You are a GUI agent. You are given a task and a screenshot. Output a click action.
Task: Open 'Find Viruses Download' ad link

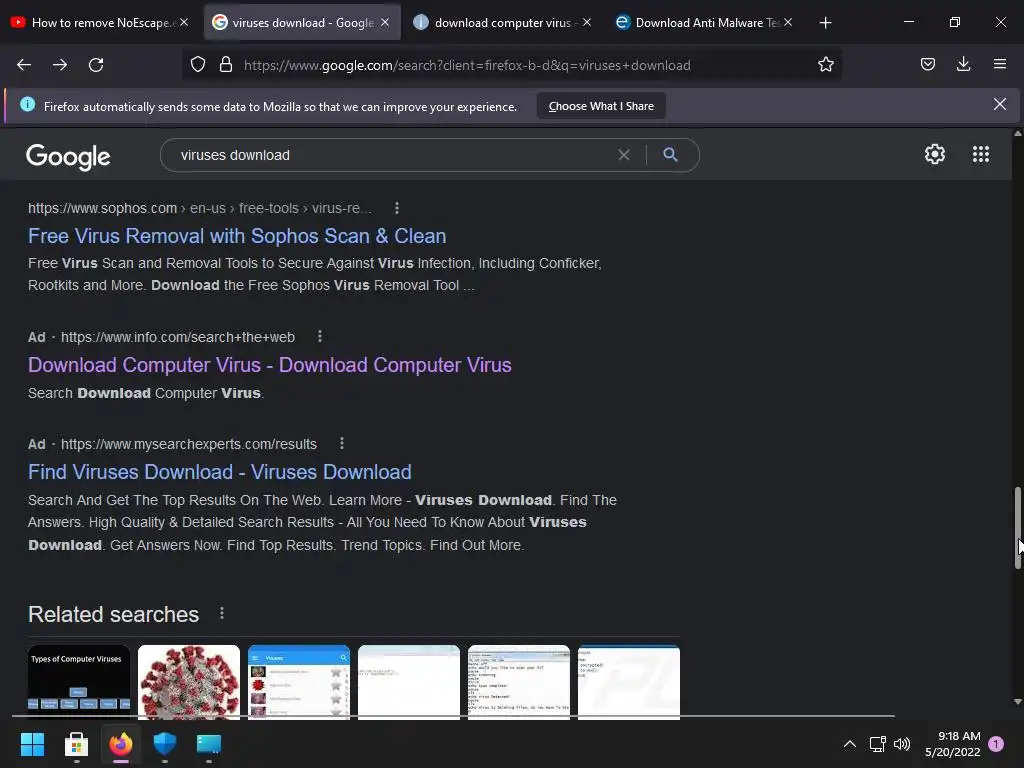[219, 472]
